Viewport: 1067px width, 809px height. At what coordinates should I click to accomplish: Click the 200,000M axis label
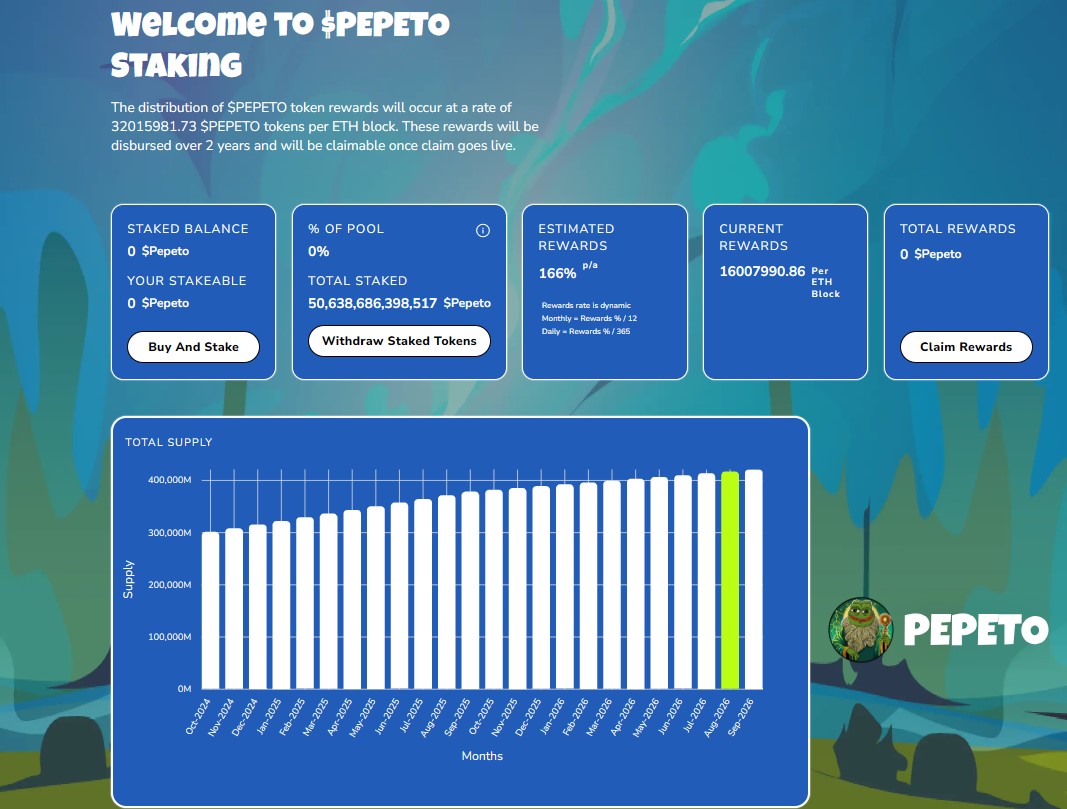pyautogui.click(x=169, y=584)
